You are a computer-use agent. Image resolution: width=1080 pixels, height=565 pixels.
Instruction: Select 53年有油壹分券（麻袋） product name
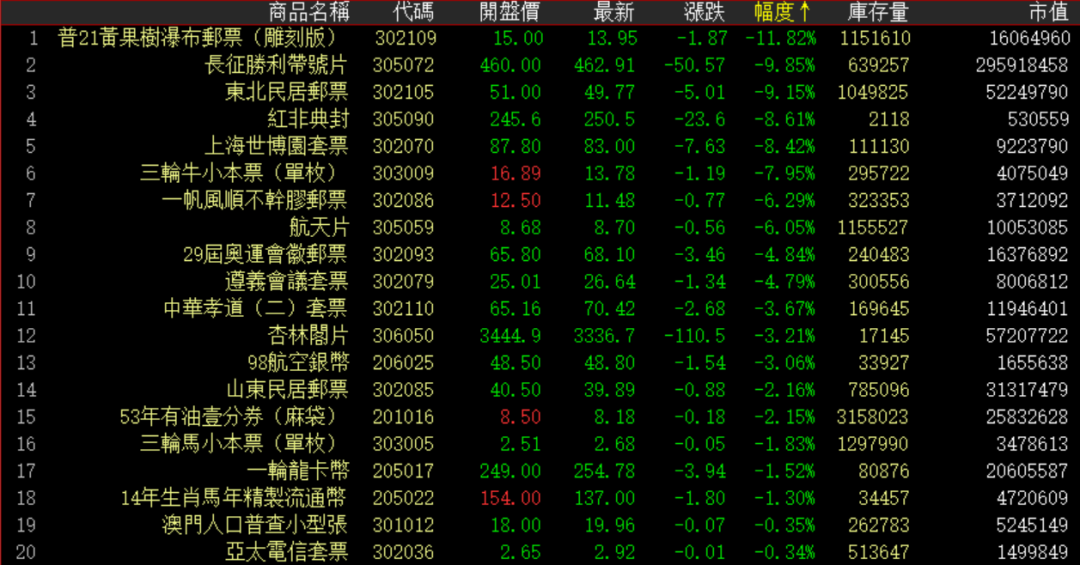229,417
